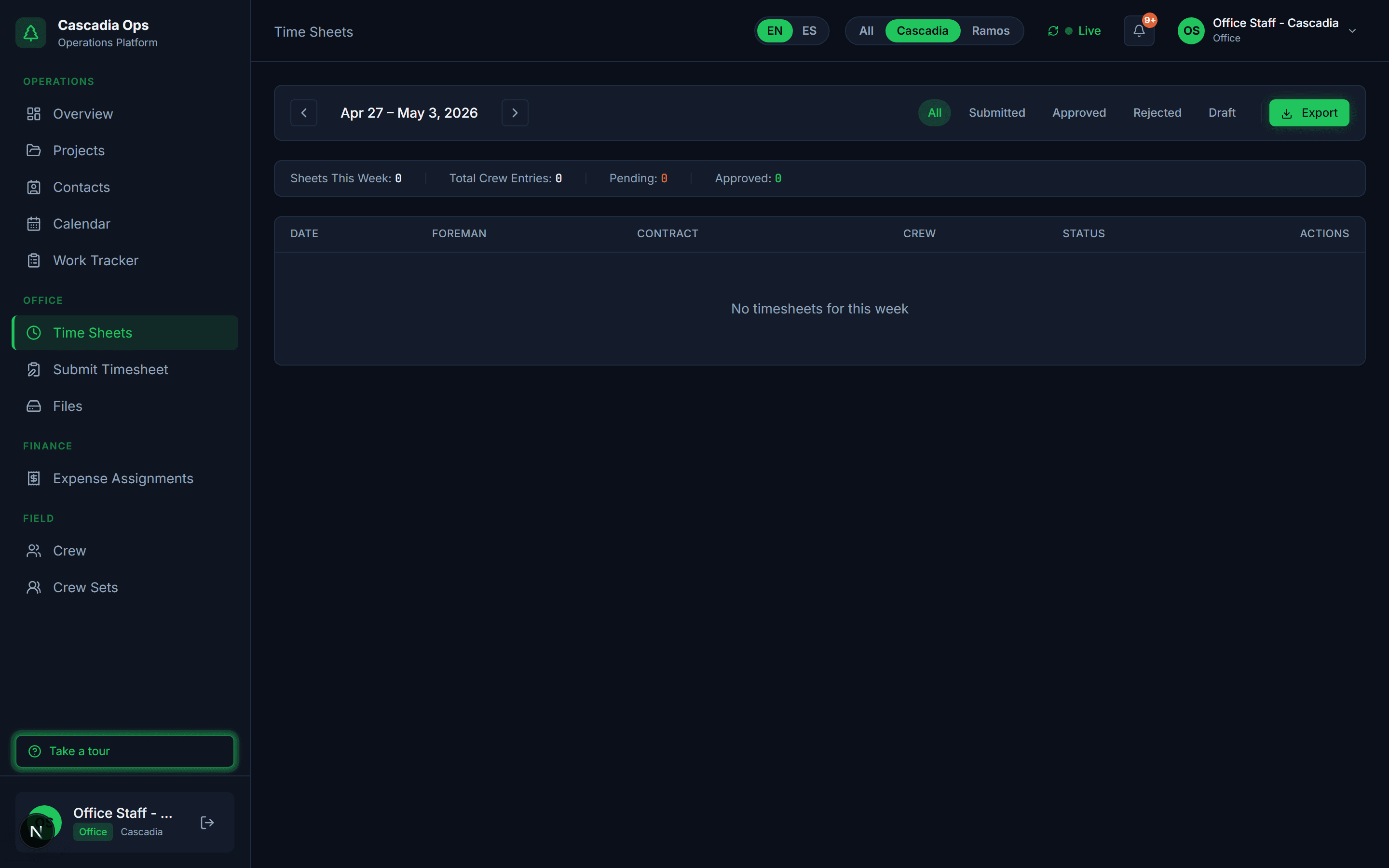This screenshot has width=1389, height=868.
Task: Click the Calendar icon in sidebar
Action: pyautogui.click(x=34, y=224)
